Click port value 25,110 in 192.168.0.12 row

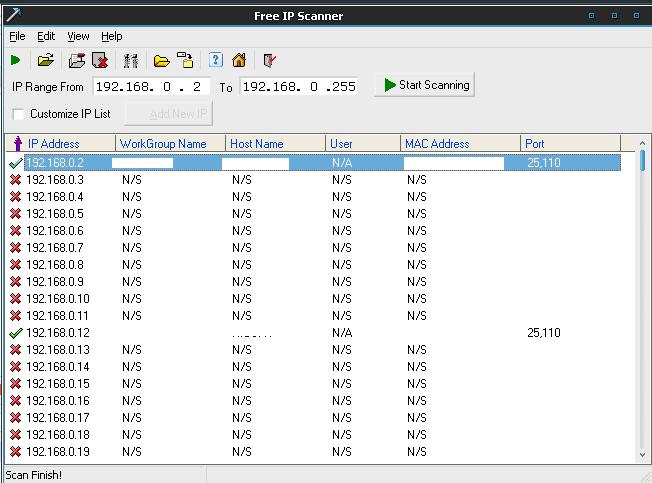(543, 333)
